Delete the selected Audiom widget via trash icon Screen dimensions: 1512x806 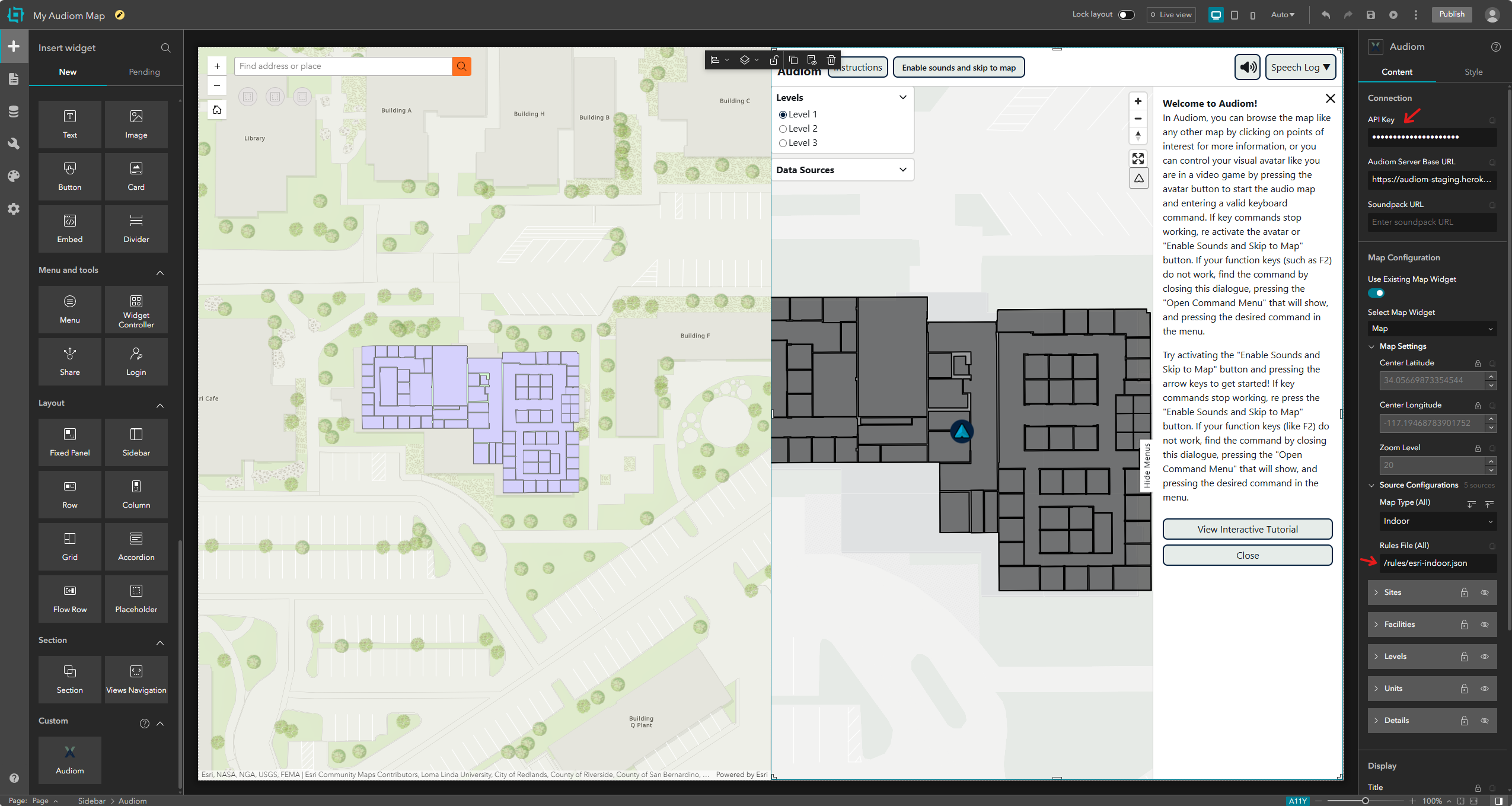(831, 59)
